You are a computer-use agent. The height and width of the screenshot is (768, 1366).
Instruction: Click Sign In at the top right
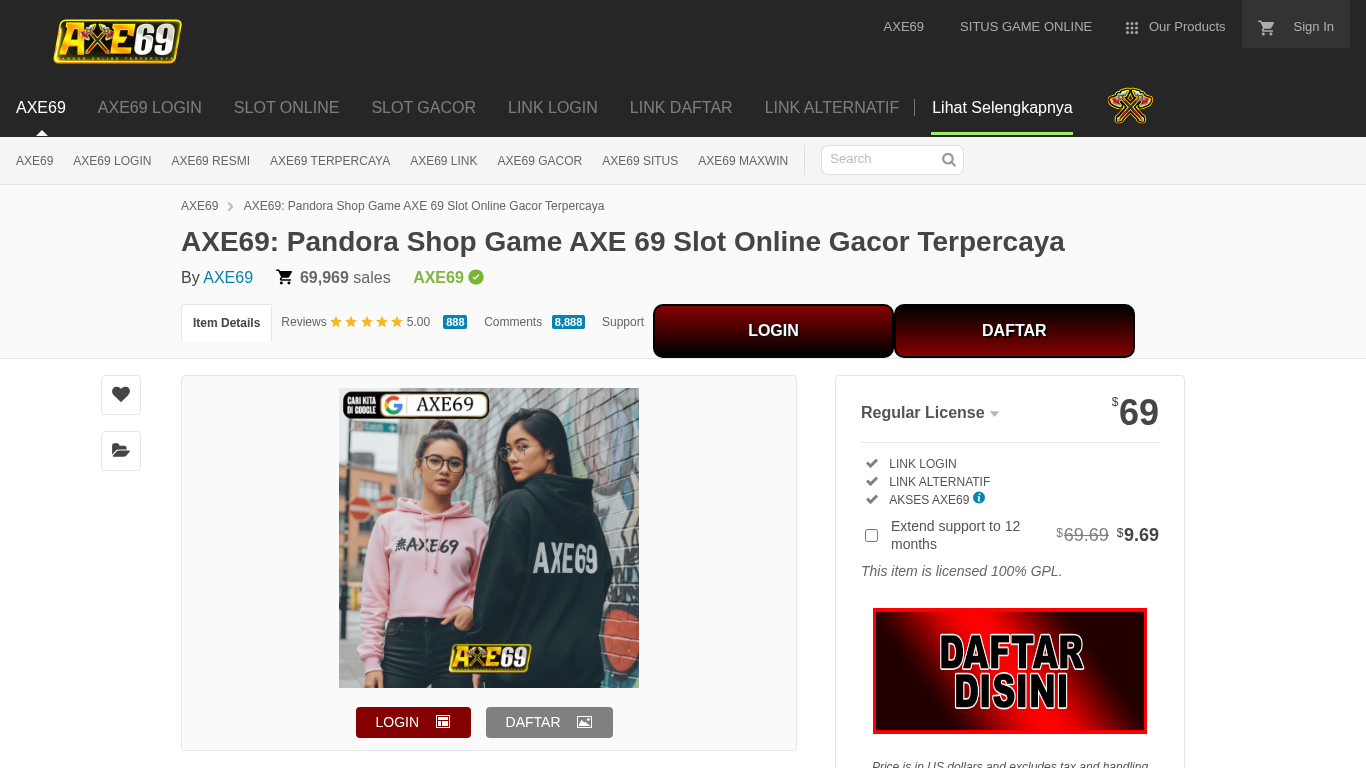point(1313,27)
